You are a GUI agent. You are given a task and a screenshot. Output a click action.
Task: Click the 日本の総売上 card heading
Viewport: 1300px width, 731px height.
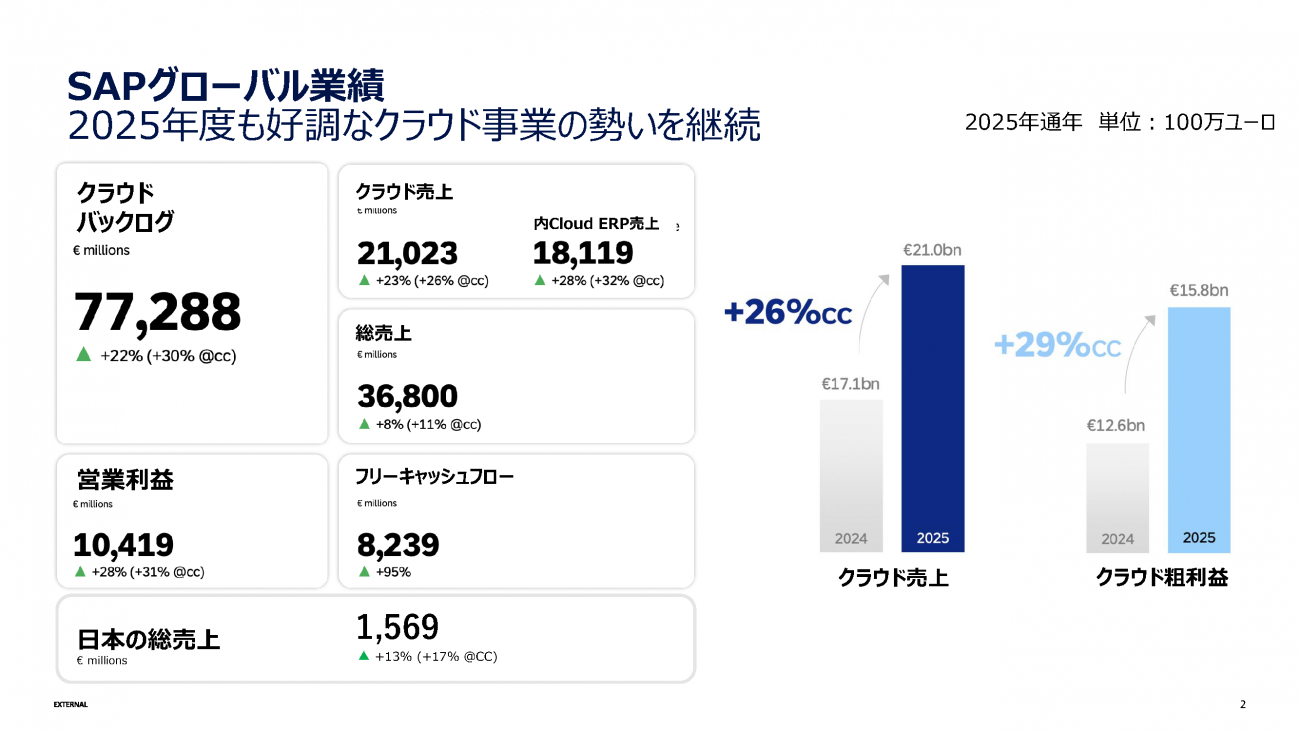click(148, 638)
